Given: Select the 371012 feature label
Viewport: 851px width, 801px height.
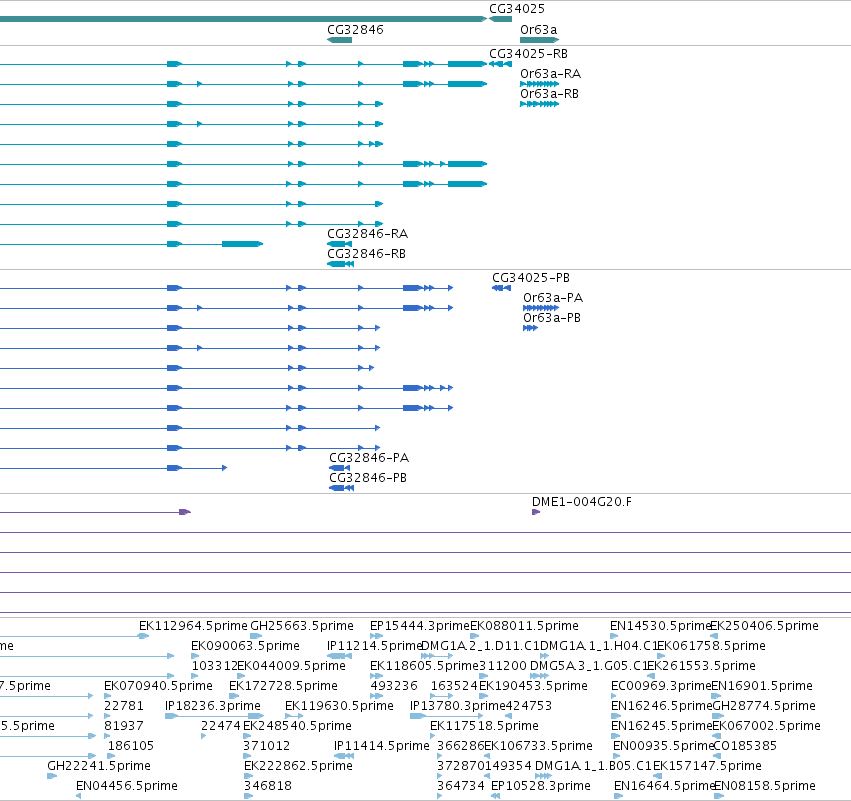Looking at the screenshot, I should (267, 746).
